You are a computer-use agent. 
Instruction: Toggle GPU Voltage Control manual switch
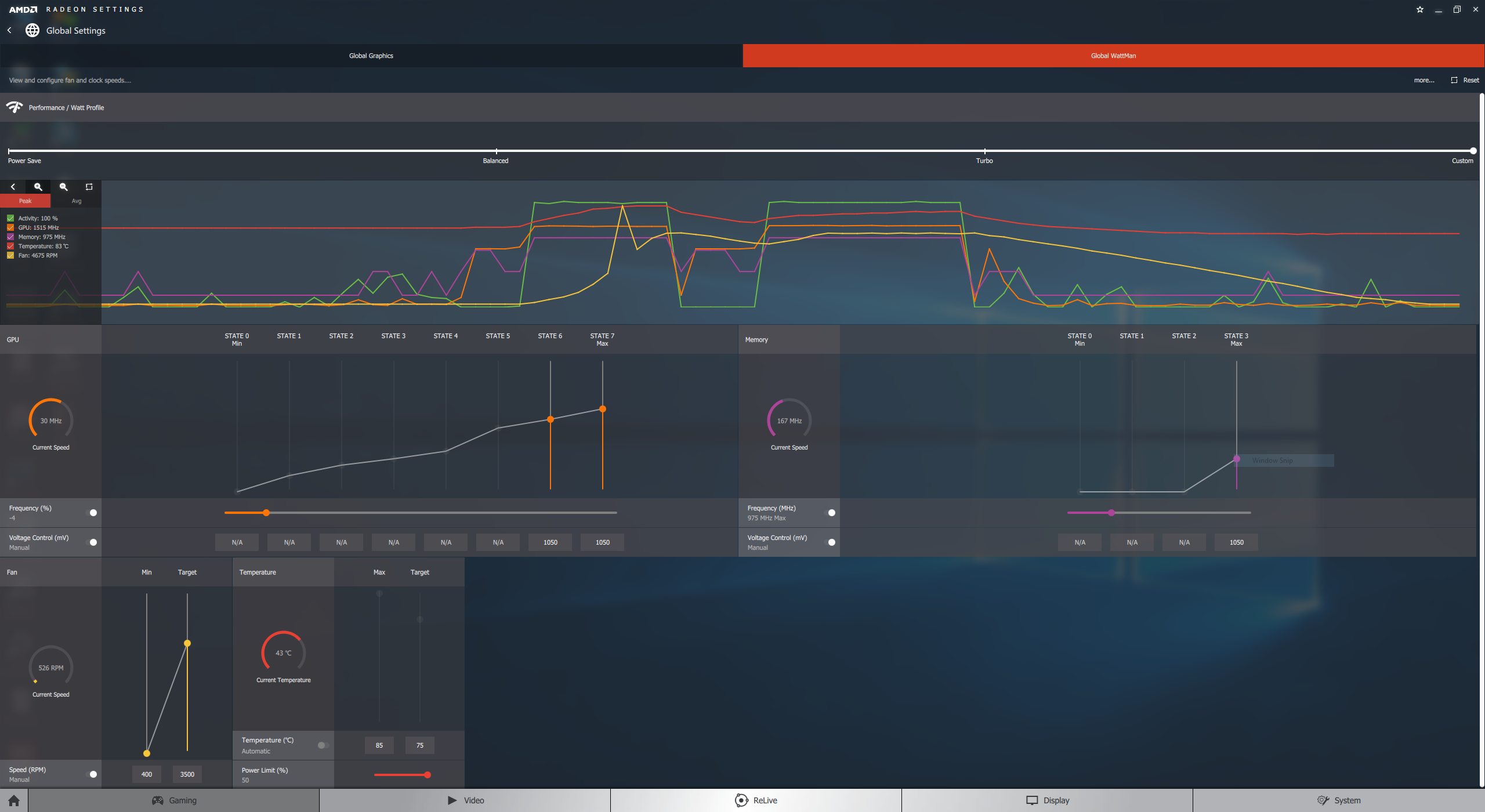[92, 542]
